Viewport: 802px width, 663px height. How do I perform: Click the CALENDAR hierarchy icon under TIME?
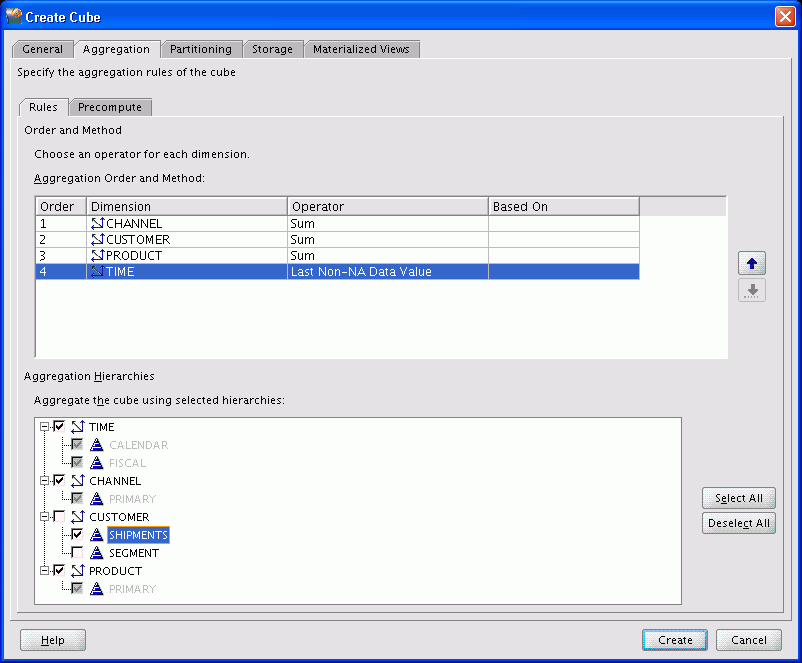pos(96,444)
